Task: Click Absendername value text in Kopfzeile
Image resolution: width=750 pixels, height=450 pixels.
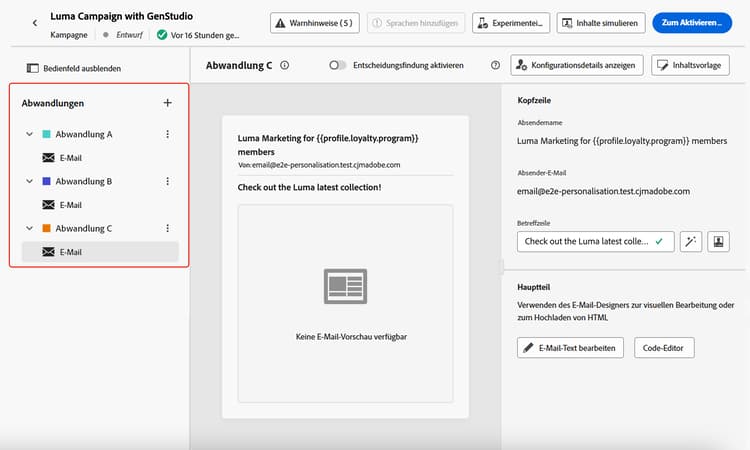Action: (622, 141)
